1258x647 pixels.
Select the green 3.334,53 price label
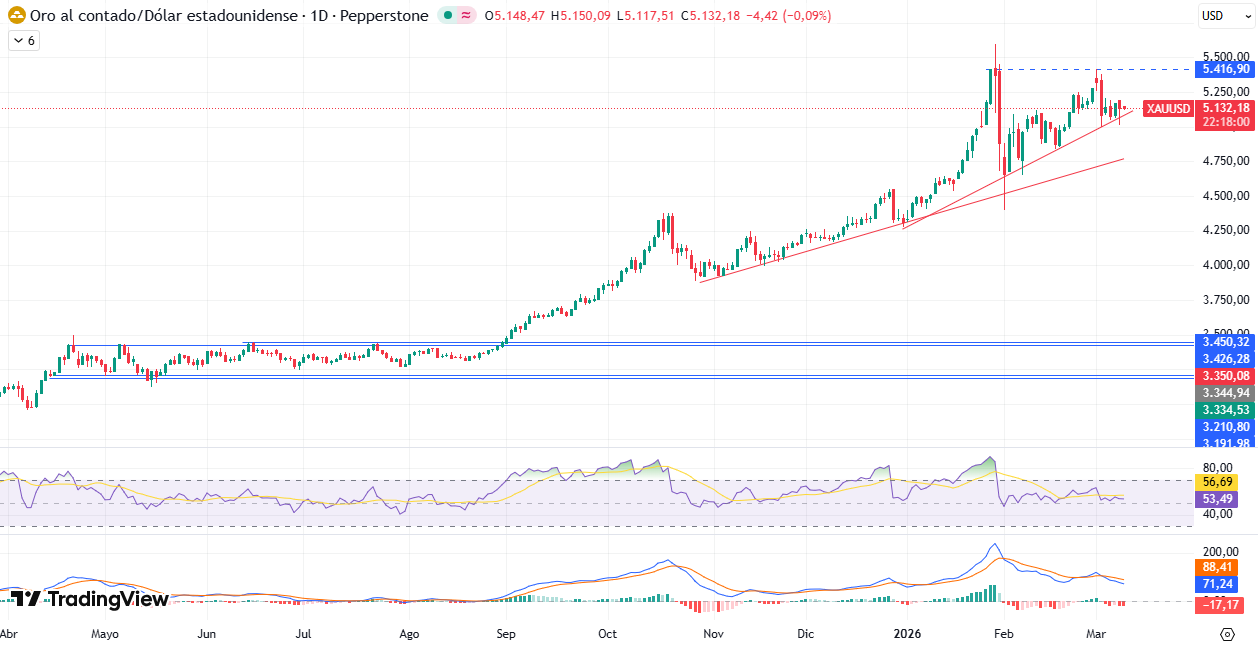click(x=1225, y=410)
